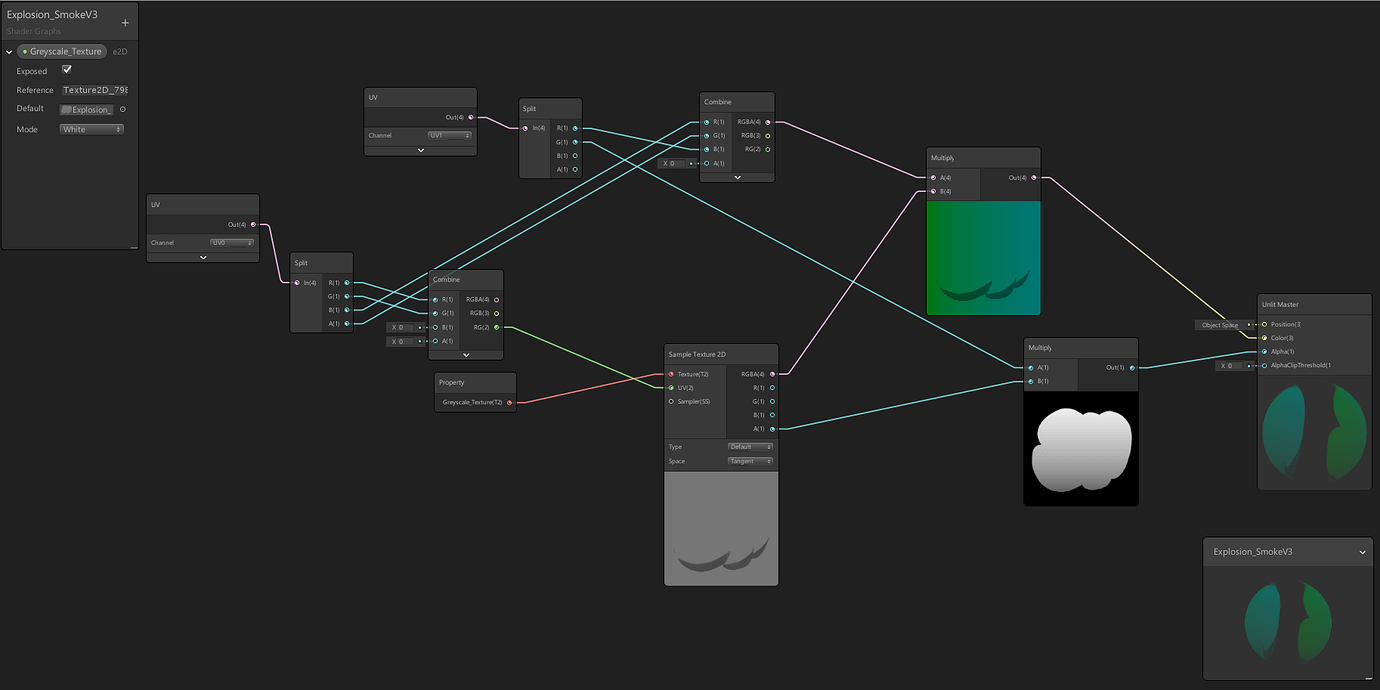Click the Alpha(1) input port on Unlit Master
The height and width of the screenshot is (690, 1380).
point(1264,351)
